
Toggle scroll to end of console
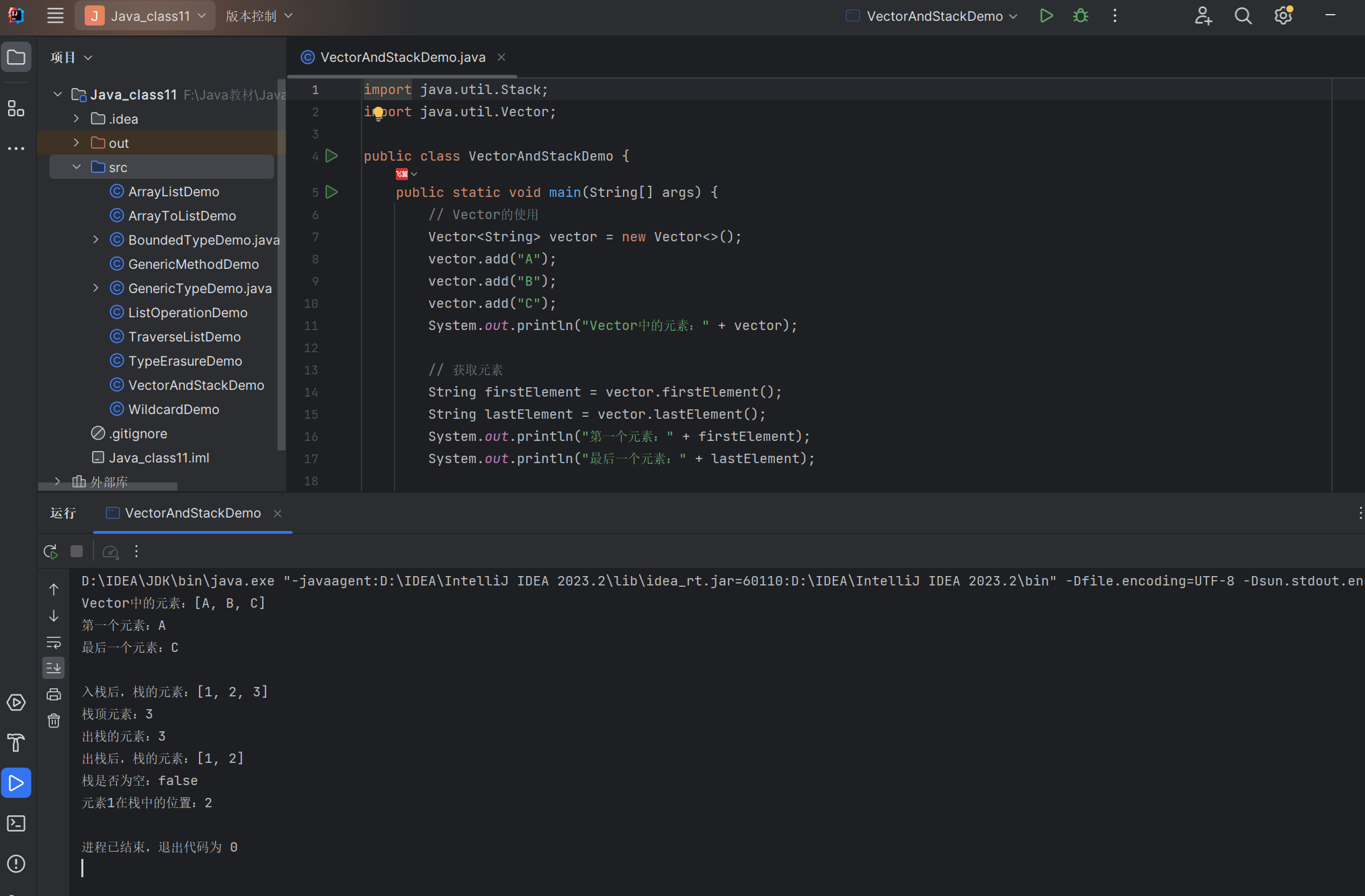pyautogui.click(x=54, y=667)
